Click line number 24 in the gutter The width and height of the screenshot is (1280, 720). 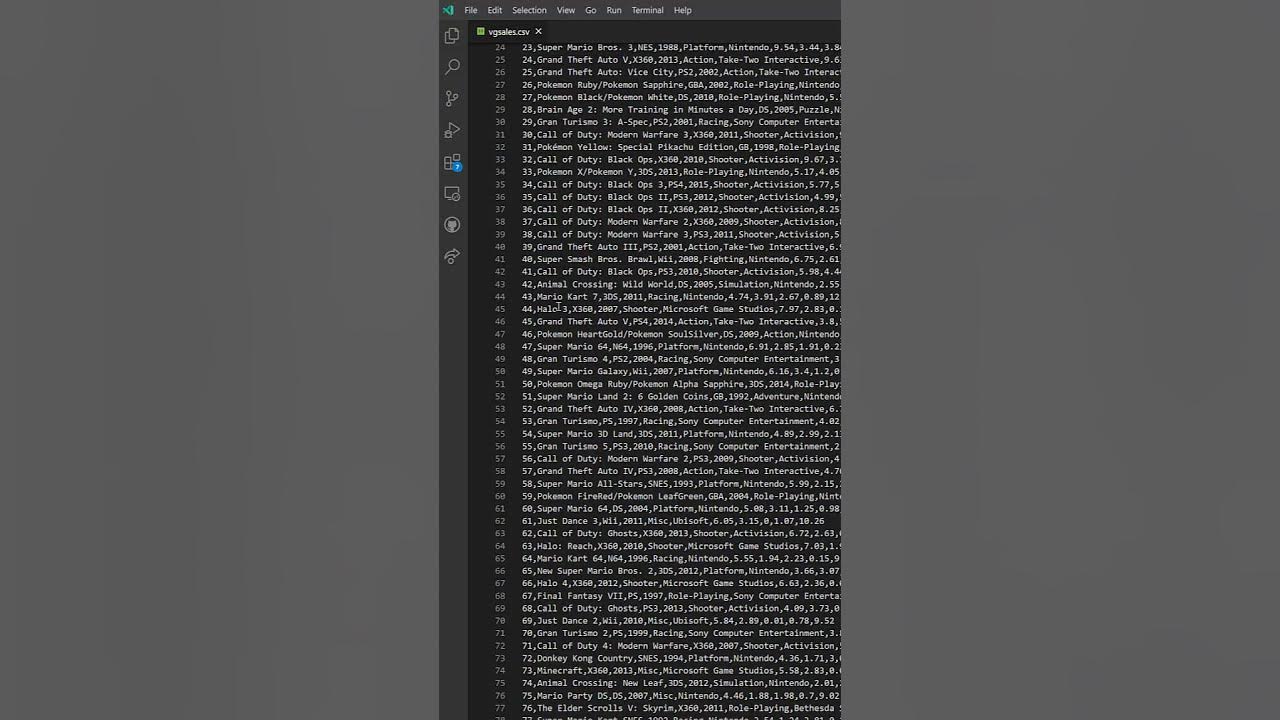[500, 47]
